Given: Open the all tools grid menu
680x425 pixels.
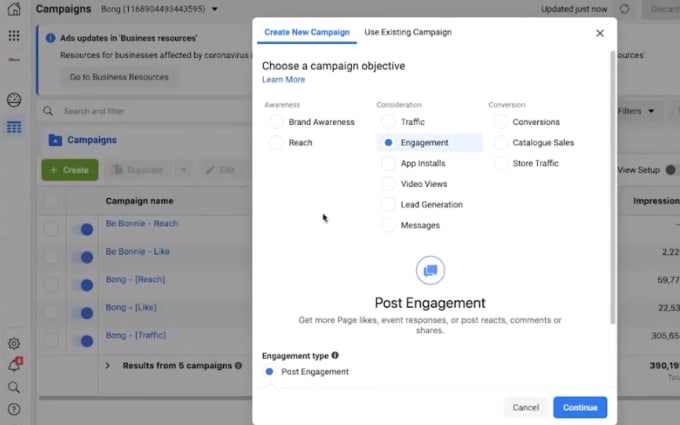Looking at the screenshot, I should tap(14, 36).
